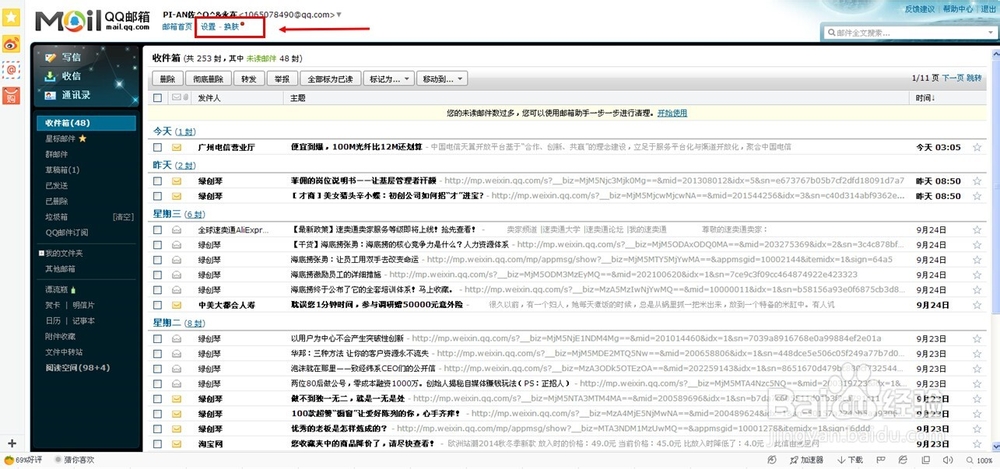Click 全部标为已读 button
The width and height of the screenshot is (1000, 469).
pyautogui.click(x=330, y=79)
